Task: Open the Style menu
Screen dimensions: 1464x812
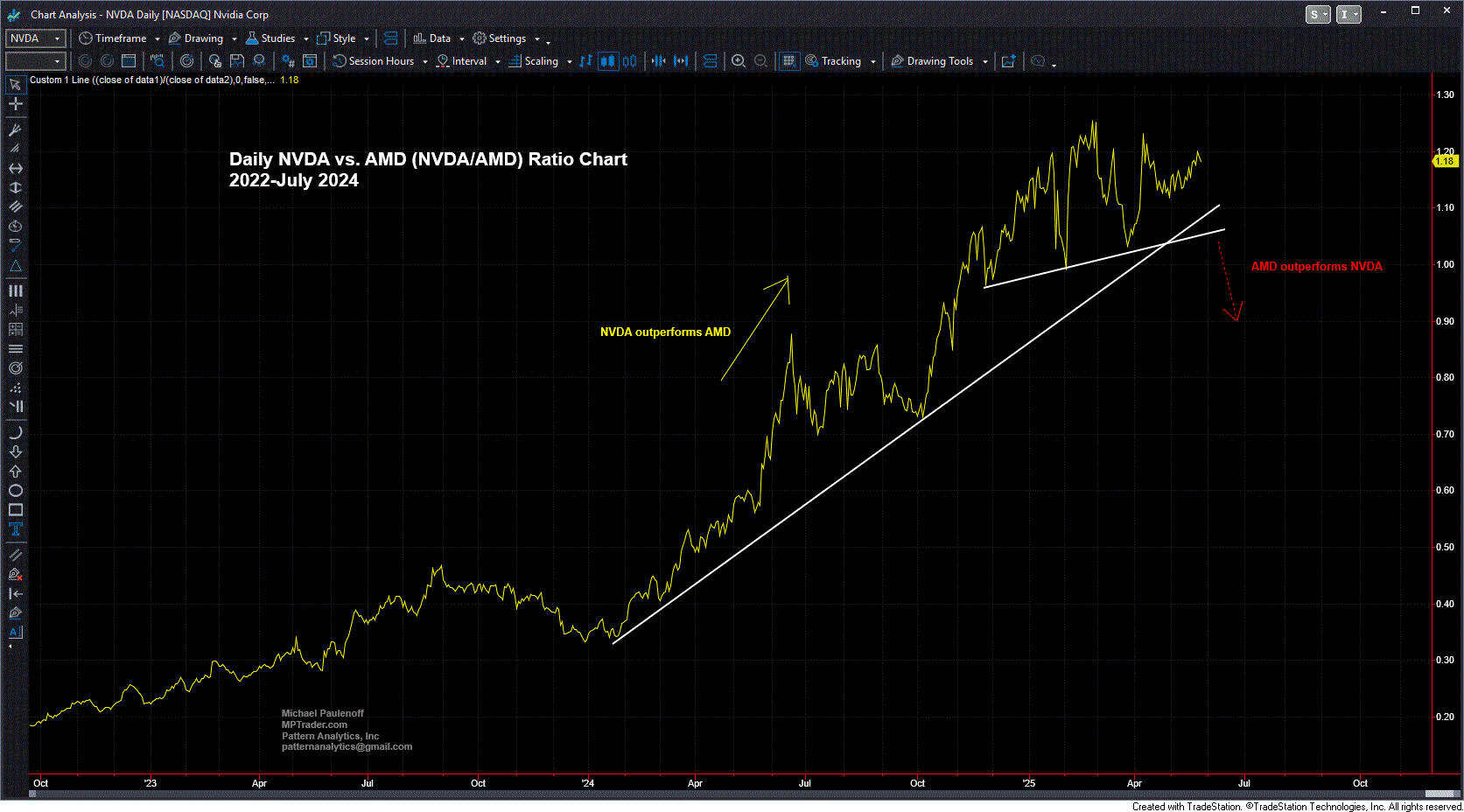Action: pyautogui.click(x=337, y=38)
